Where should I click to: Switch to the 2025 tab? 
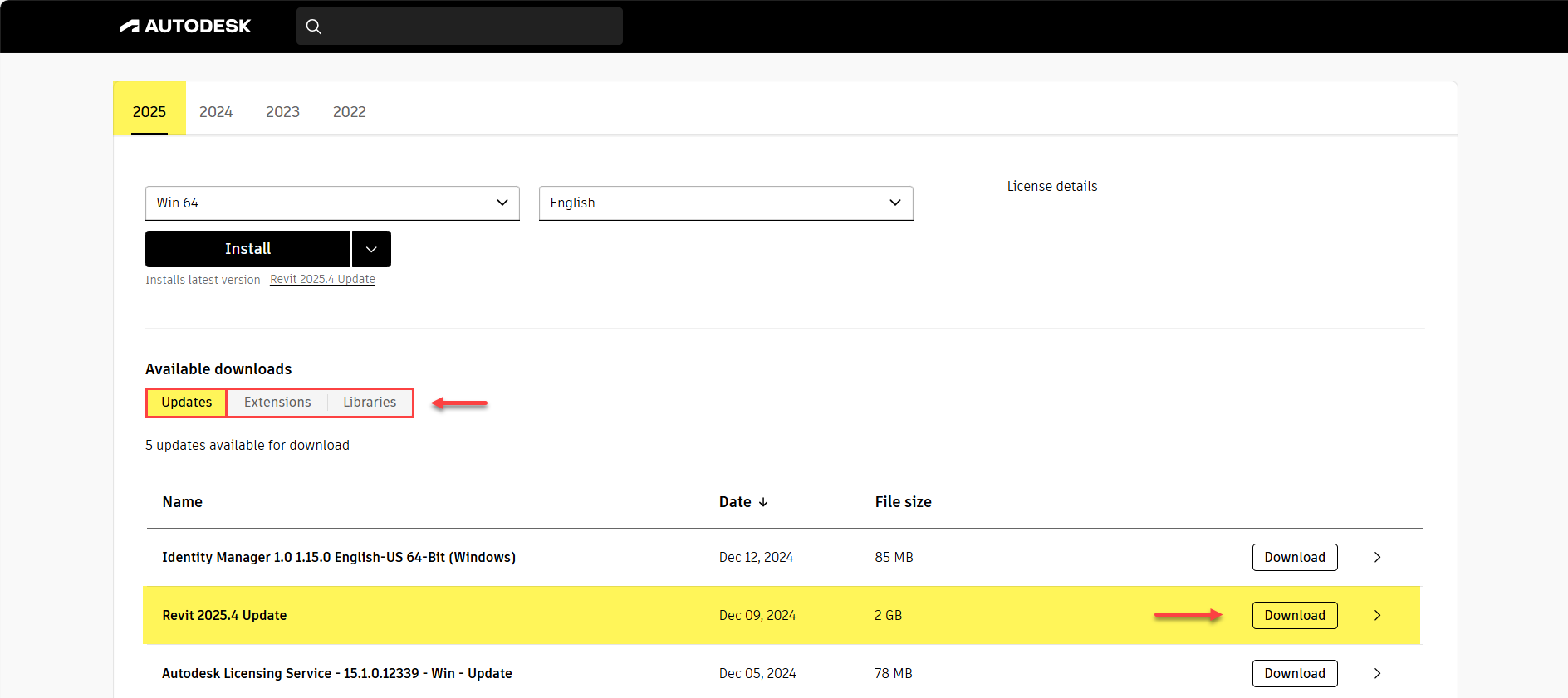point(149,111)
